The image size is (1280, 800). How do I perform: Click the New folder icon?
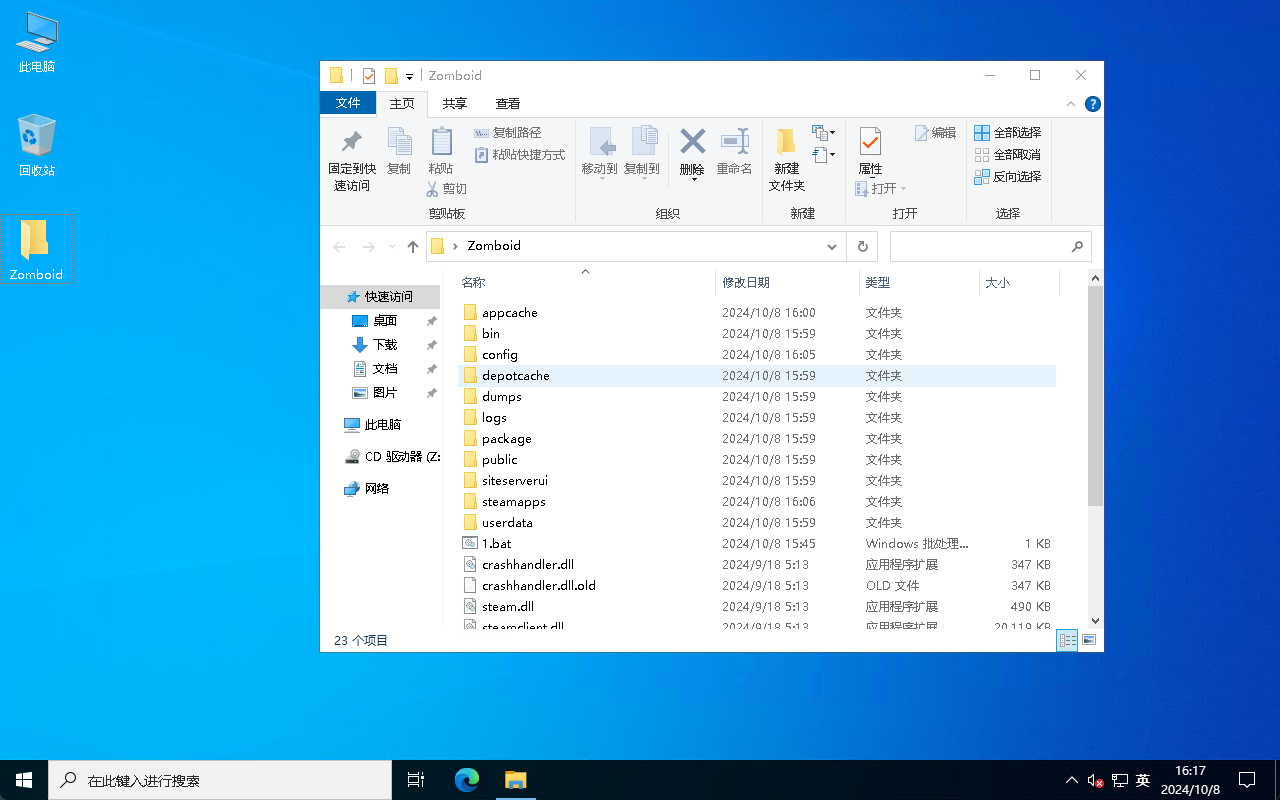pyautogui.click(x=786, y=142)
